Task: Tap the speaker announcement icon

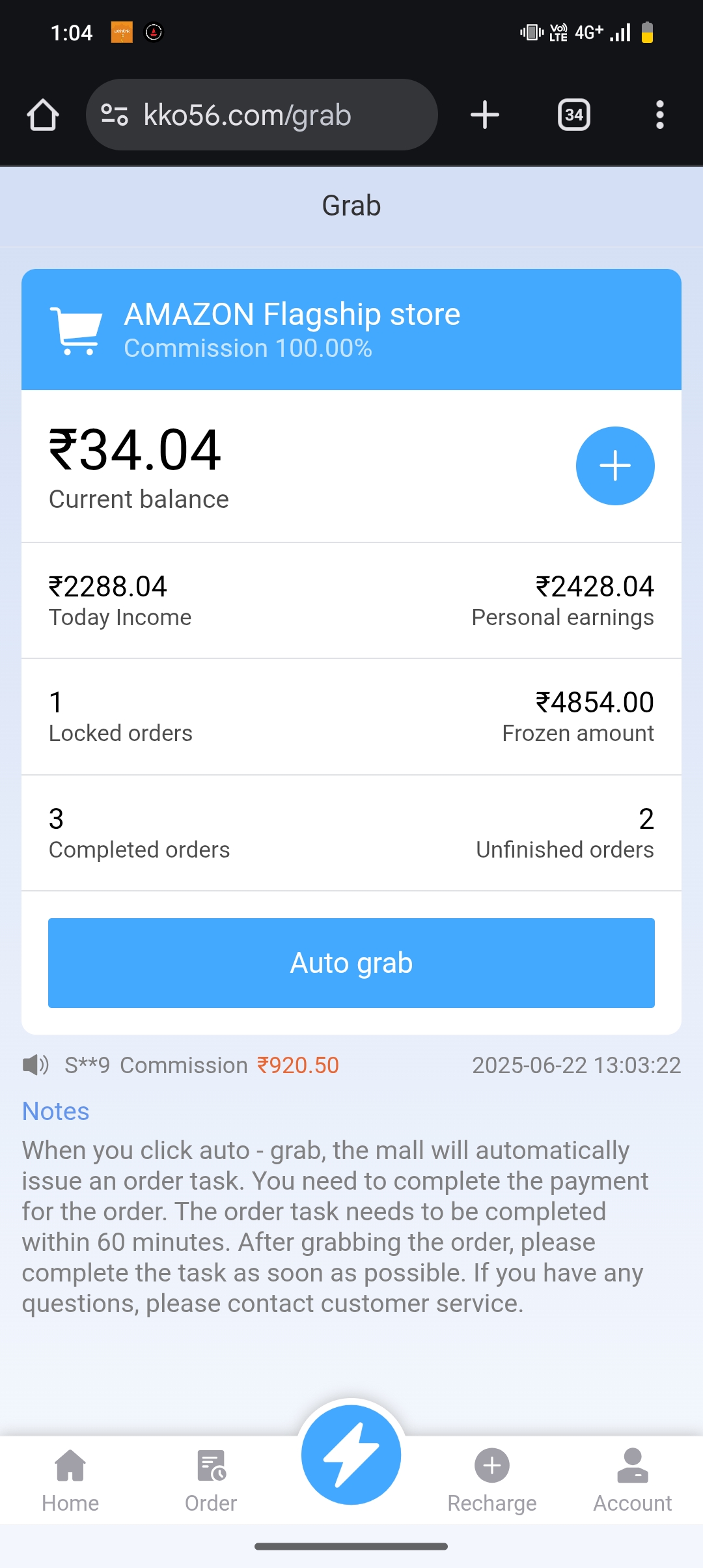Action: (35, 1065)
